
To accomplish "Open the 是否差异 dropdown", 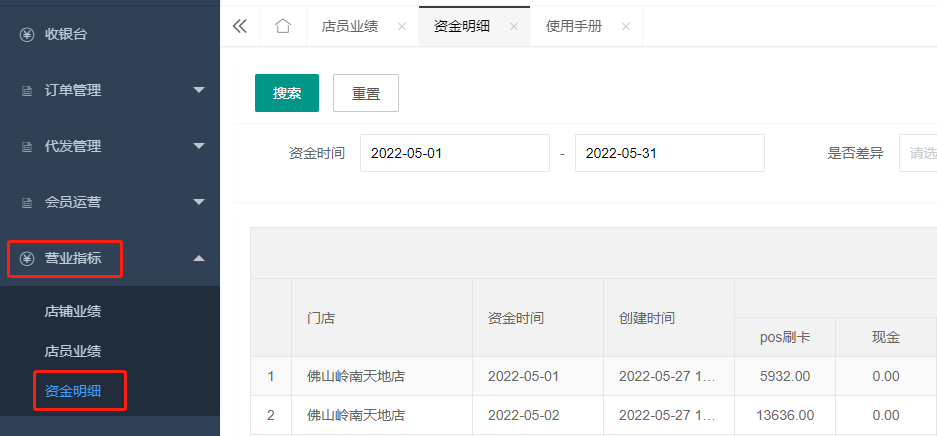I will click(x=918, y=153).
